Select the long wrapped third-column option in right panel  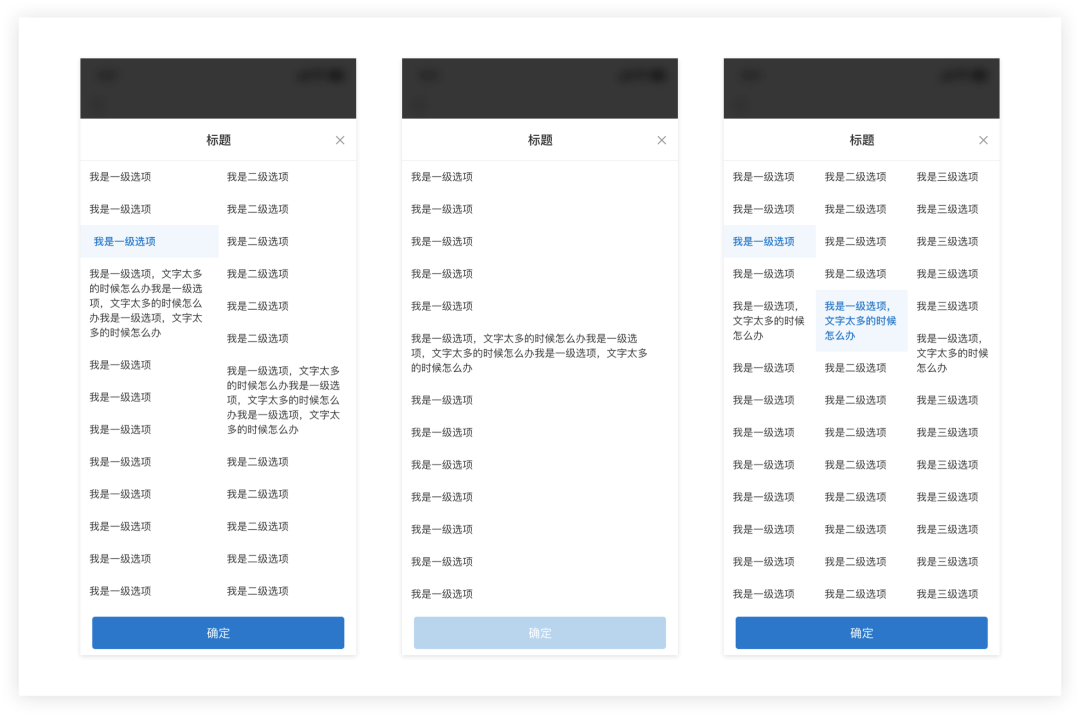[x=953, y=353]
